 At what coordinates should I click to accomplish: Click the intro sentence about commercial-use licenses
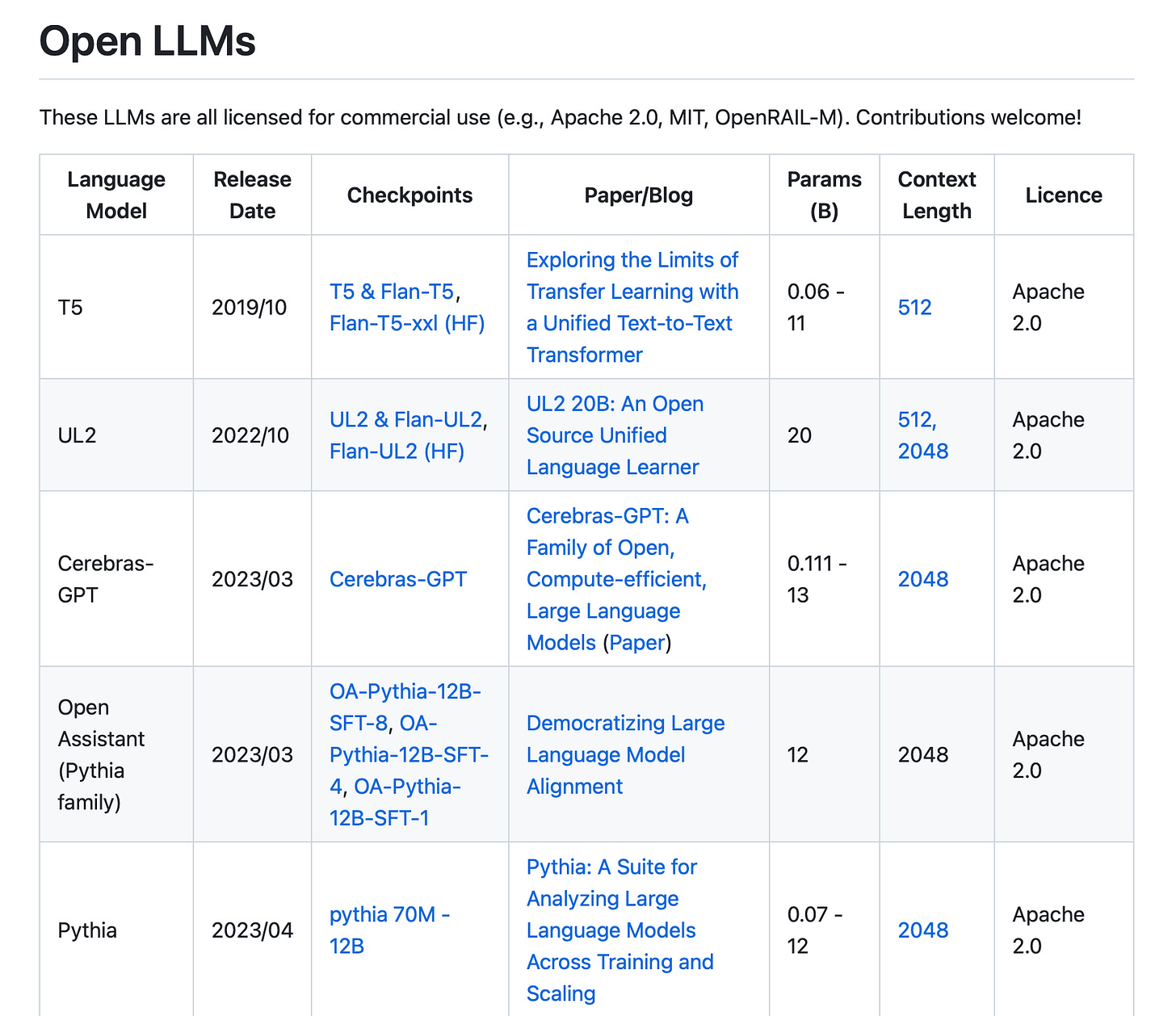561,117
